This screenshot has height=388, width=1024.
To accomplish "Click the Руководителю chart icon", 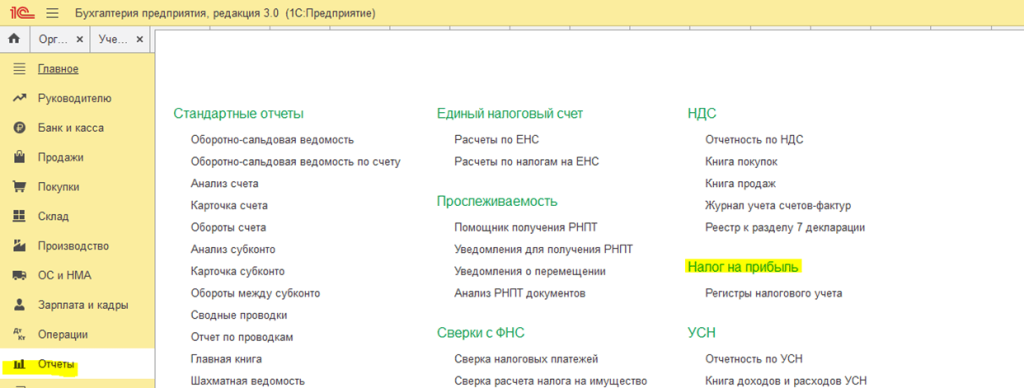I will point(19,99).
